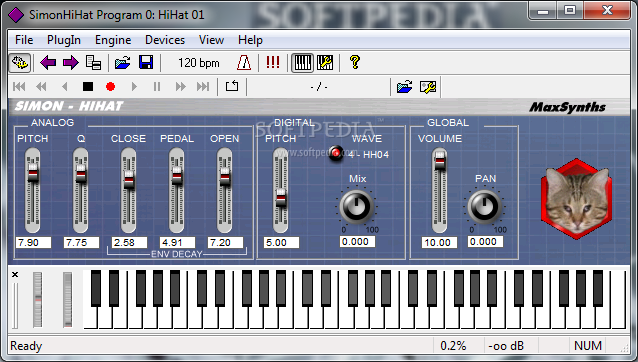Open the Help menu
The width and height of the screenshot is (638, 362).
[250, 40]
